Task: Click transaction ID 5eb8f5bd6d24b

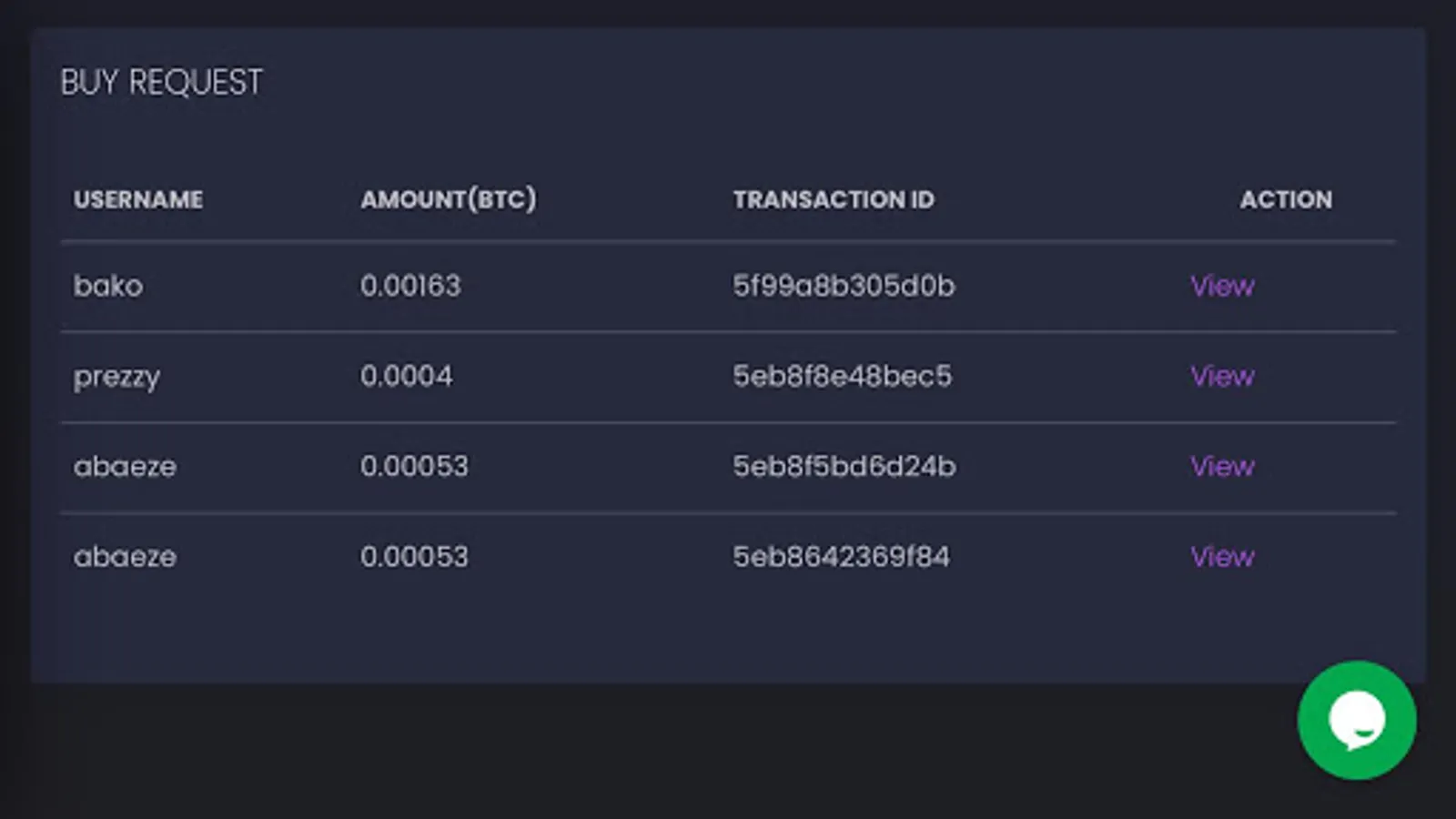Action: (844, 466)
